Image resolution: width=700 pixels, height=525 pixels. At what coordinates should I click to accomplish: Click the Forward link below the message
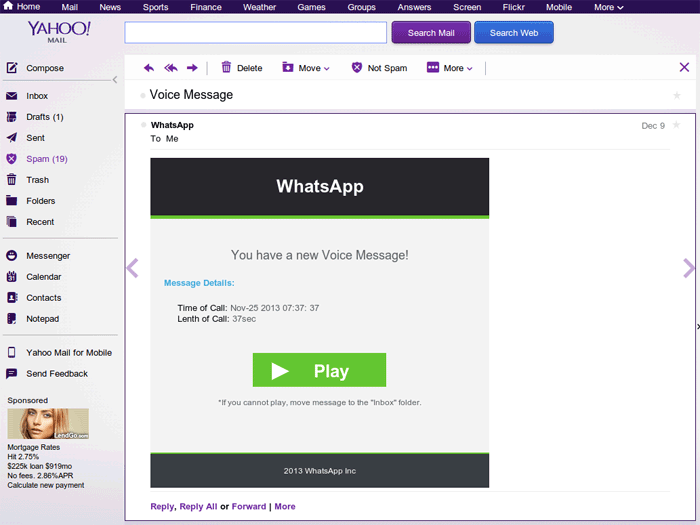(x=249, y=506)
